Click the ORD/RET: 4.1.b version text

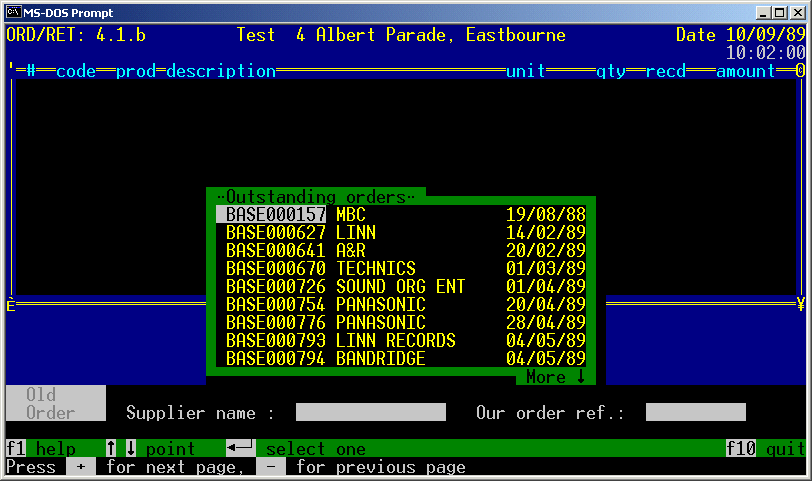76,35
